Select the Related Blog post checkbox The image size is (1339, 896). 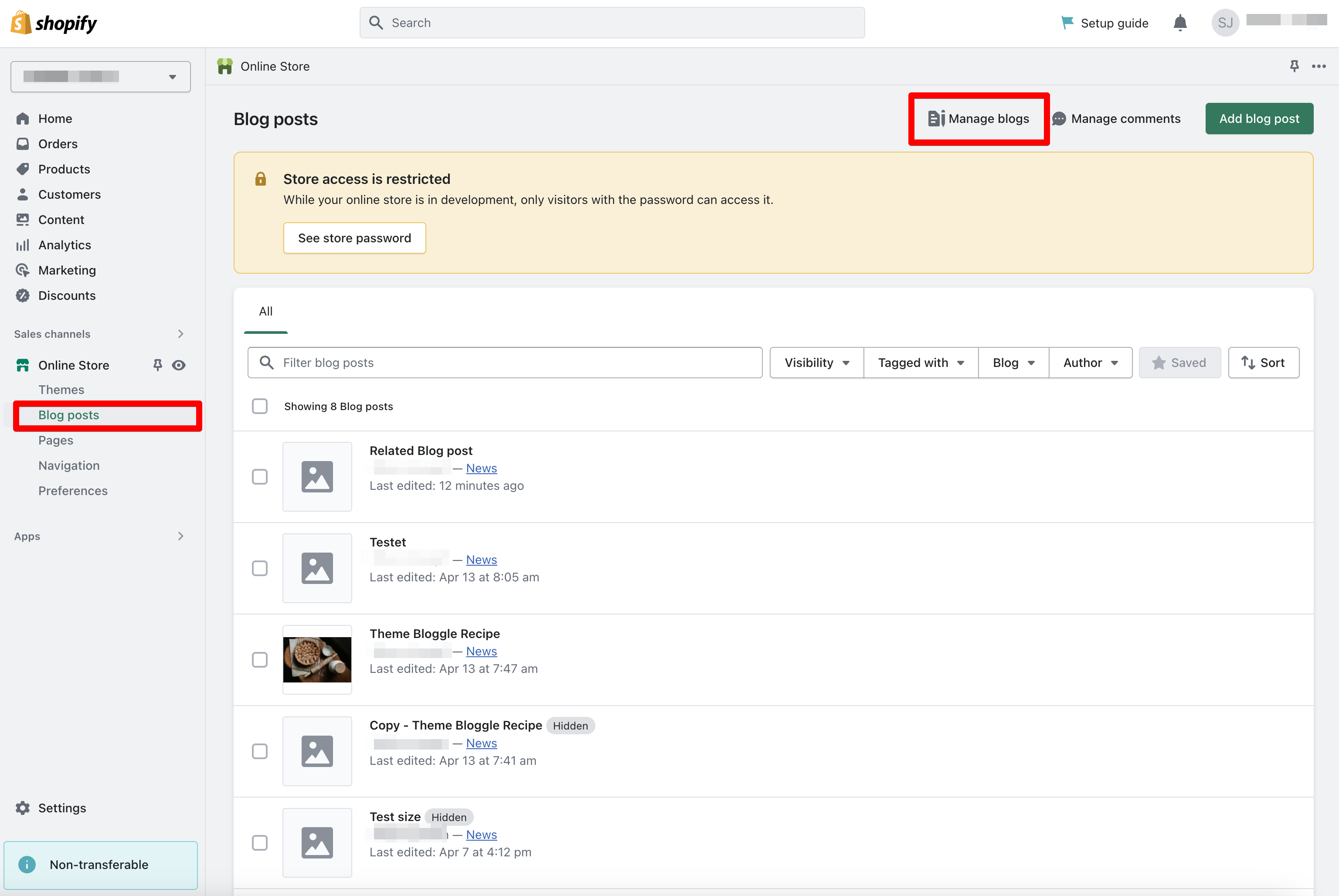[260, 477]
